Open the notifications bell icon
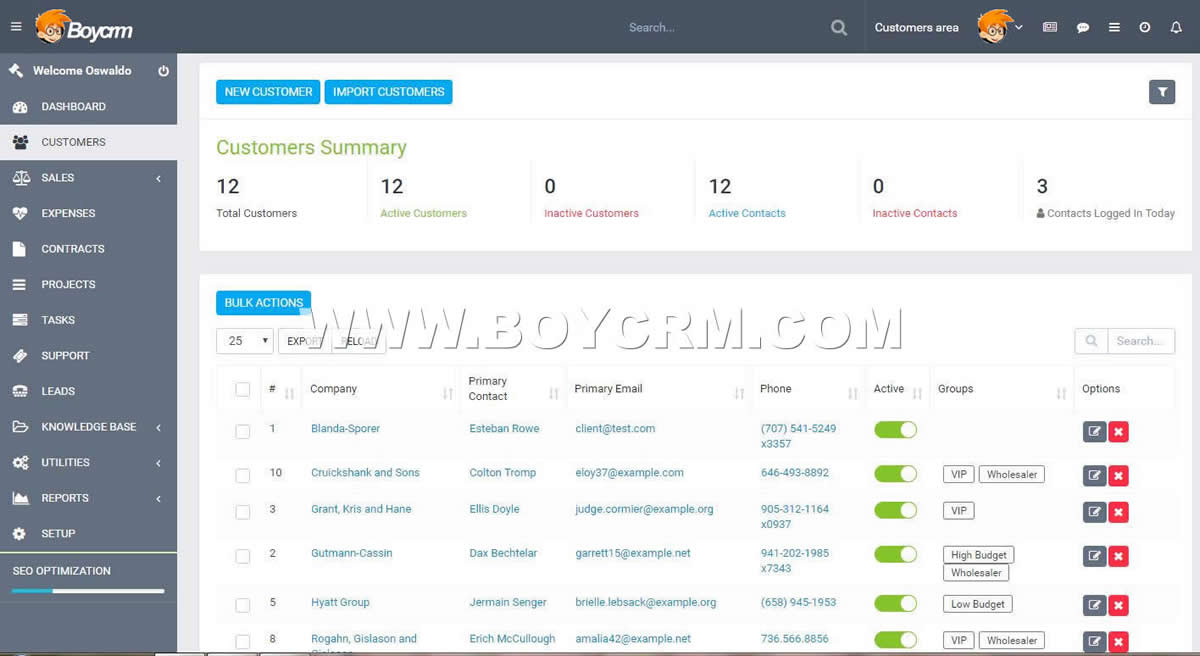This screenshot has width=1200, height=656. tap(1176, 28)
